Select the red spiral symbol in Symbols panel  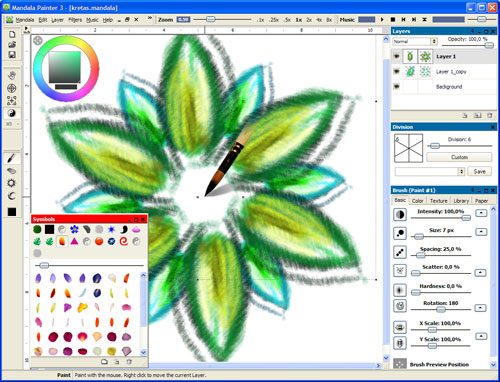click(124, 241)
